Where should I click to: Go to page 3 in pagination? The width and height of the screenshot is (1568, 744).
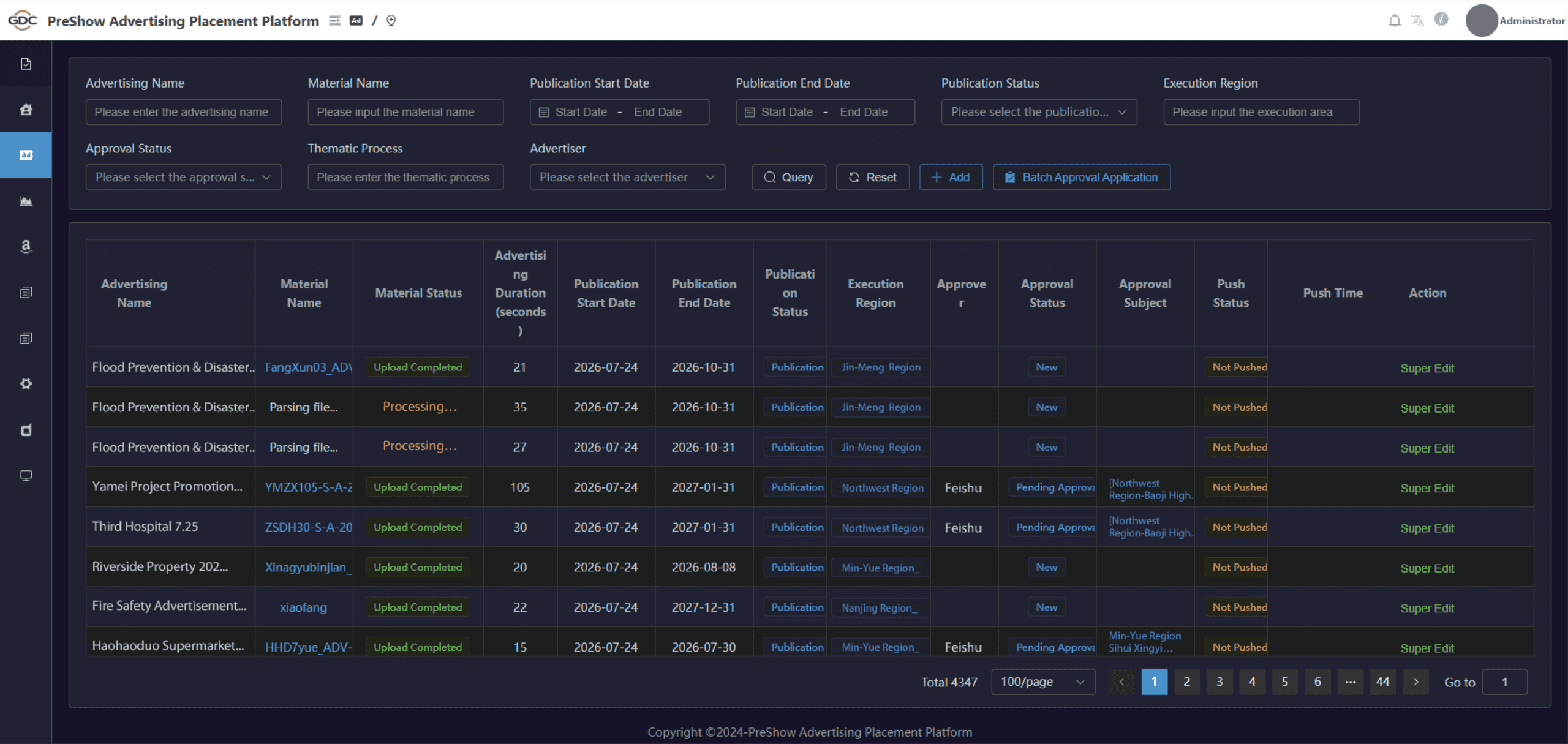coord(1219,682)
